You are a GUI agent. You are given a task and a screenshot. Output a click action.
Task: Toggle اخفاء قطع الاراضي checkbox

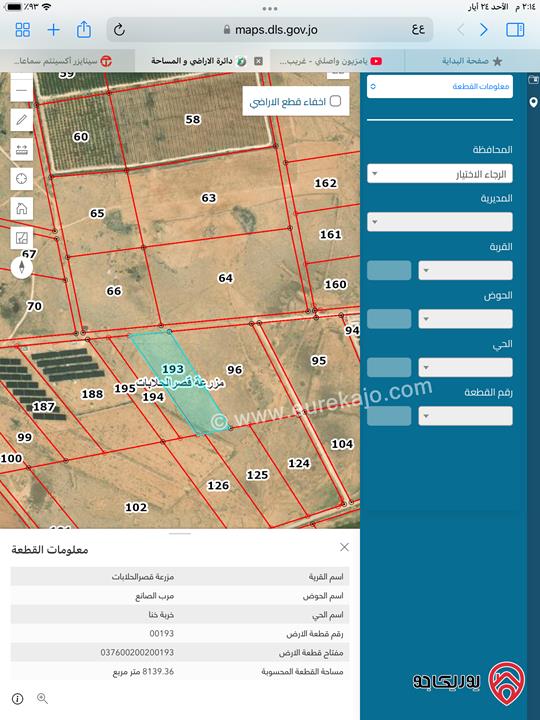tap(336, 101)
